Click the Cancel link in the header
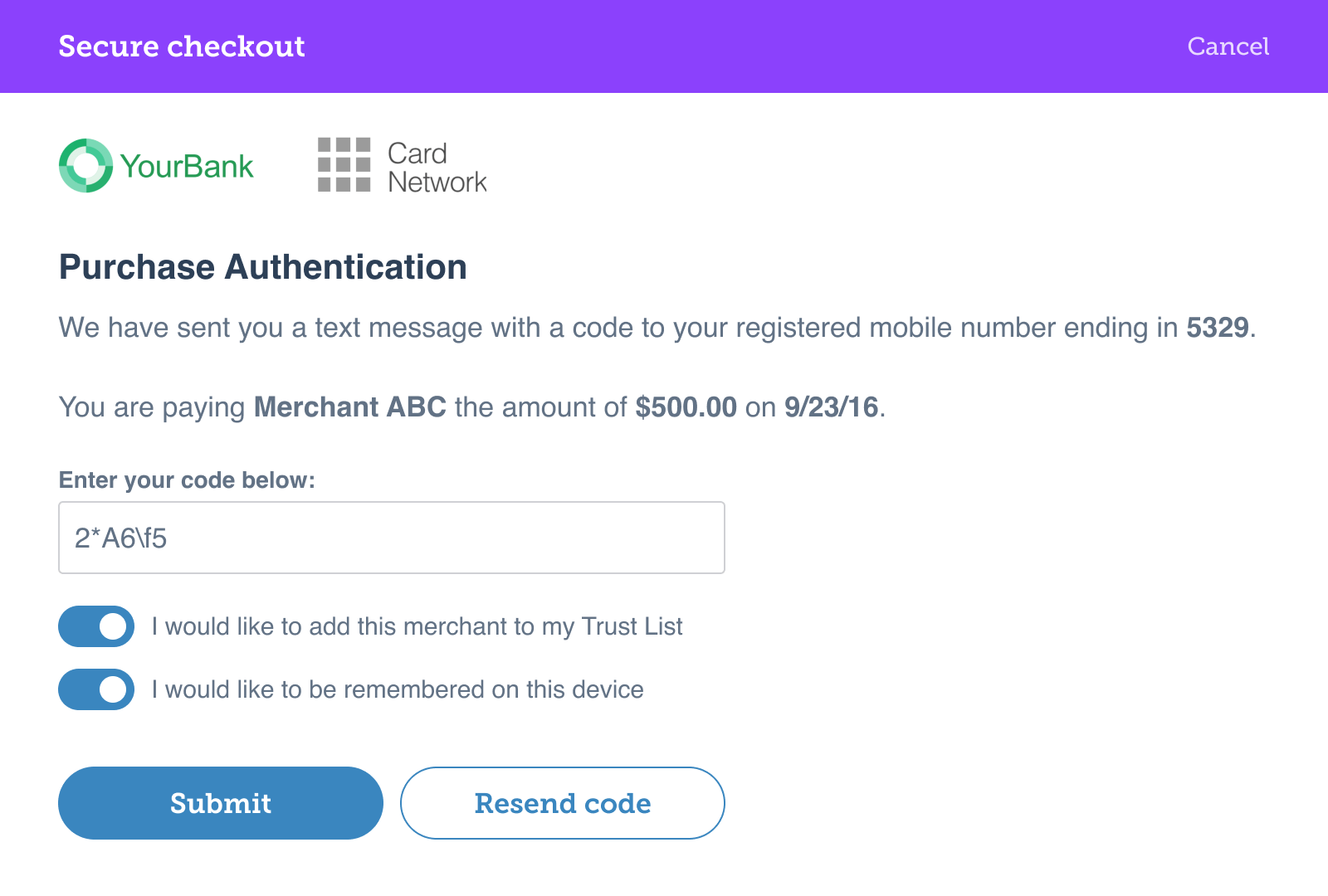This screenshot has width=1328, height=896. click(1228, 46)
